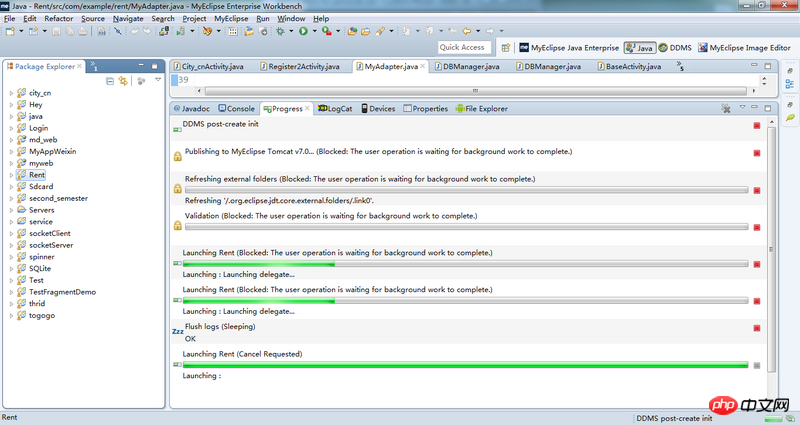Click the Quick Access search field

pyautogui.click(x=462, y=47)
